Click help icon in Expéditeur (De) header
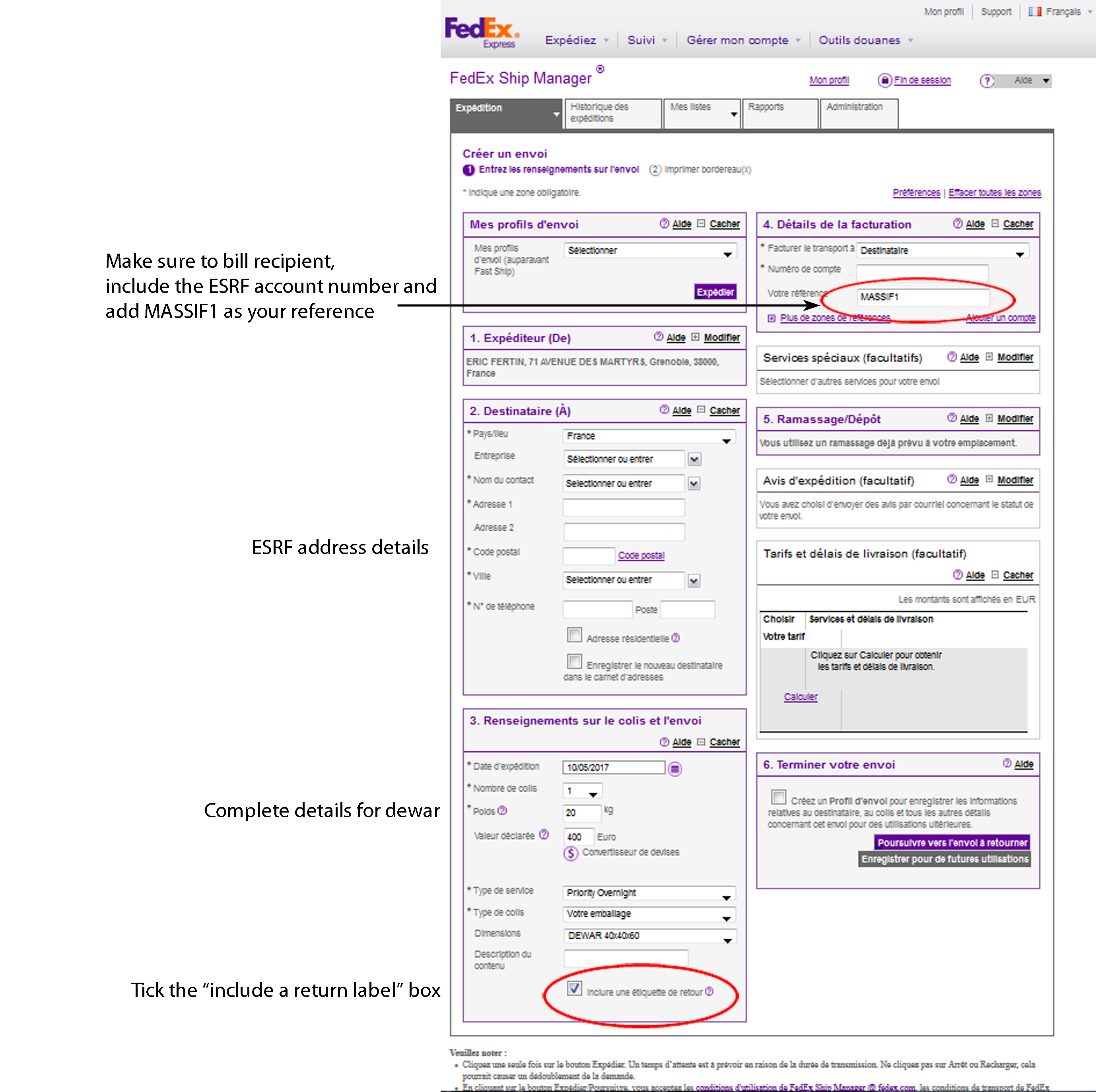The width and height of the screenshot is (1096, 1092). [658, 336]
